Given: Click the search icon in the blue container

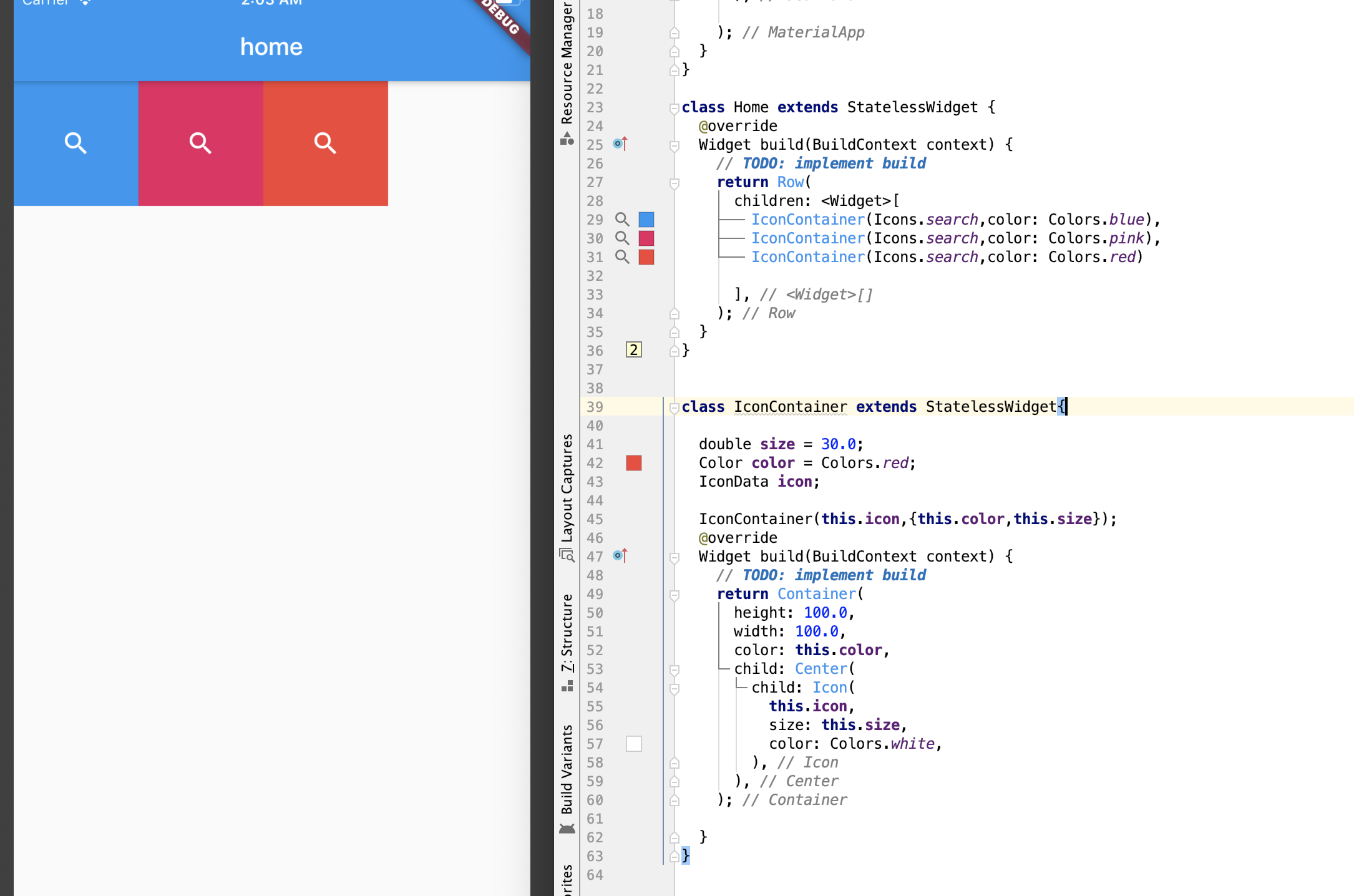Looking at the screenshot, I should (75, 143).
